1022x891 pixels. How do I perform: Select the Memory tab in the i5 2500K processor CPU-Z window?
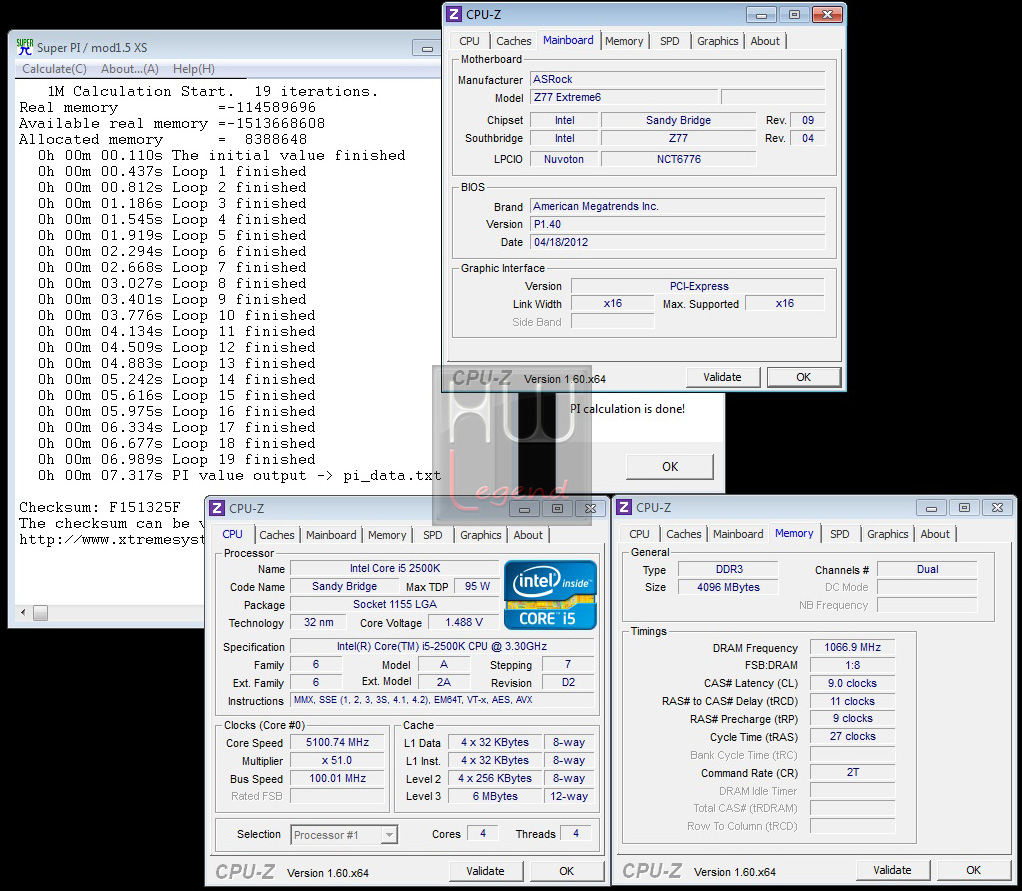click(387, 535)
